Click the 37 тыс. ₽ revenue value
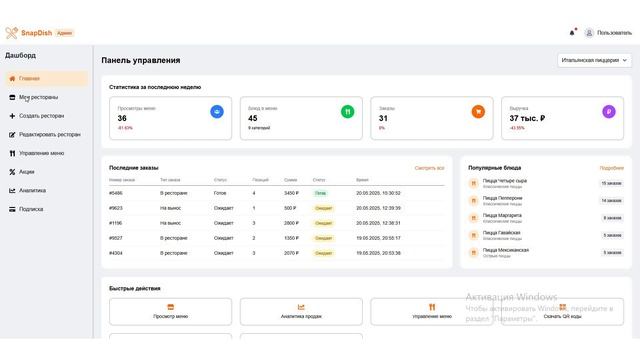The height and width of the screenshot is (360, 640). pos(527,118)
